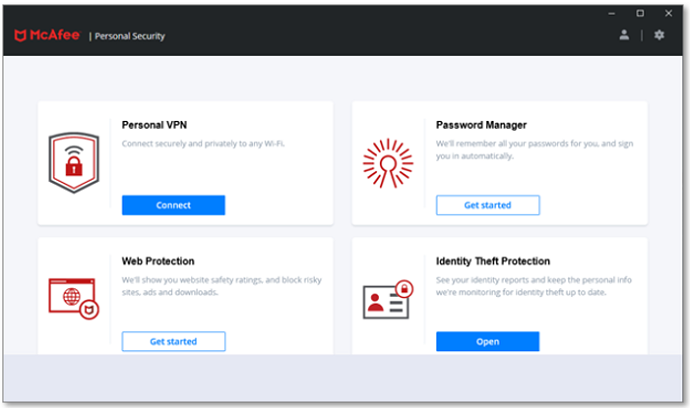
Task: Click Get started under Web Protection
Action: tap(173, 342)
